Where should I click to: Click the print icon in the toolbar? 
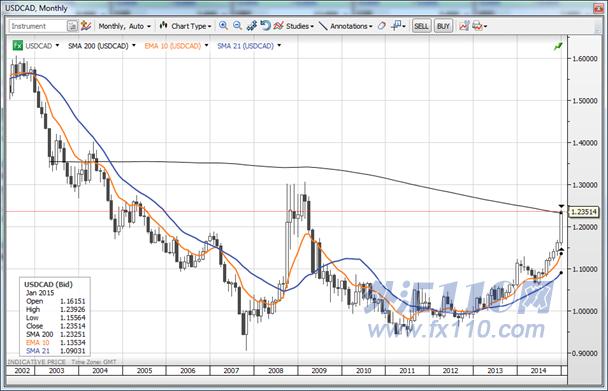pos(478,26)
